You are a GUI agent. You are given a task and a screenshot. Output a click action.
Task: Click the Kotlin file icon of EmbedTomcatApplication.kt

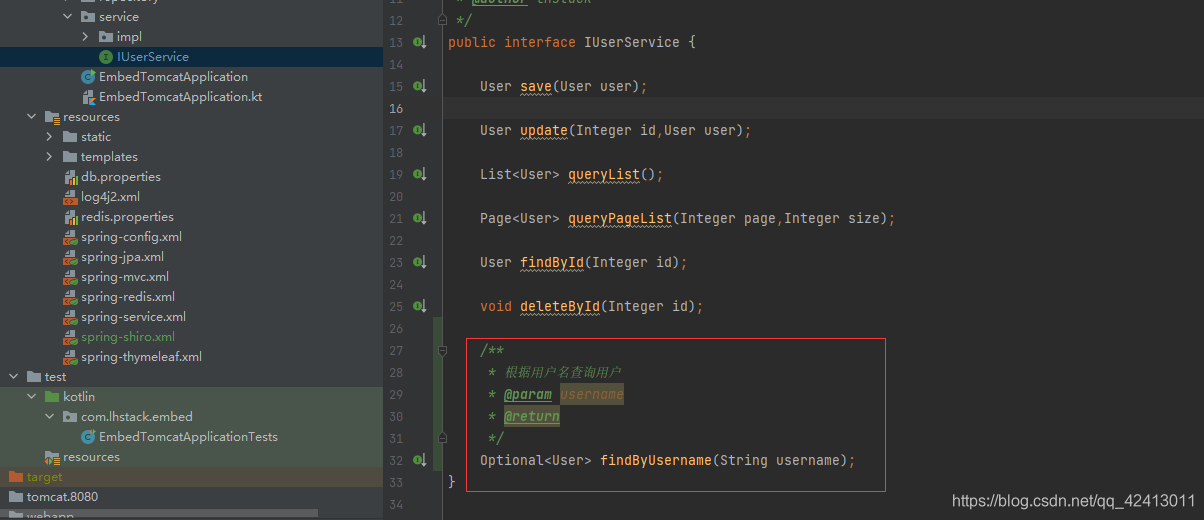click(88, 97)
